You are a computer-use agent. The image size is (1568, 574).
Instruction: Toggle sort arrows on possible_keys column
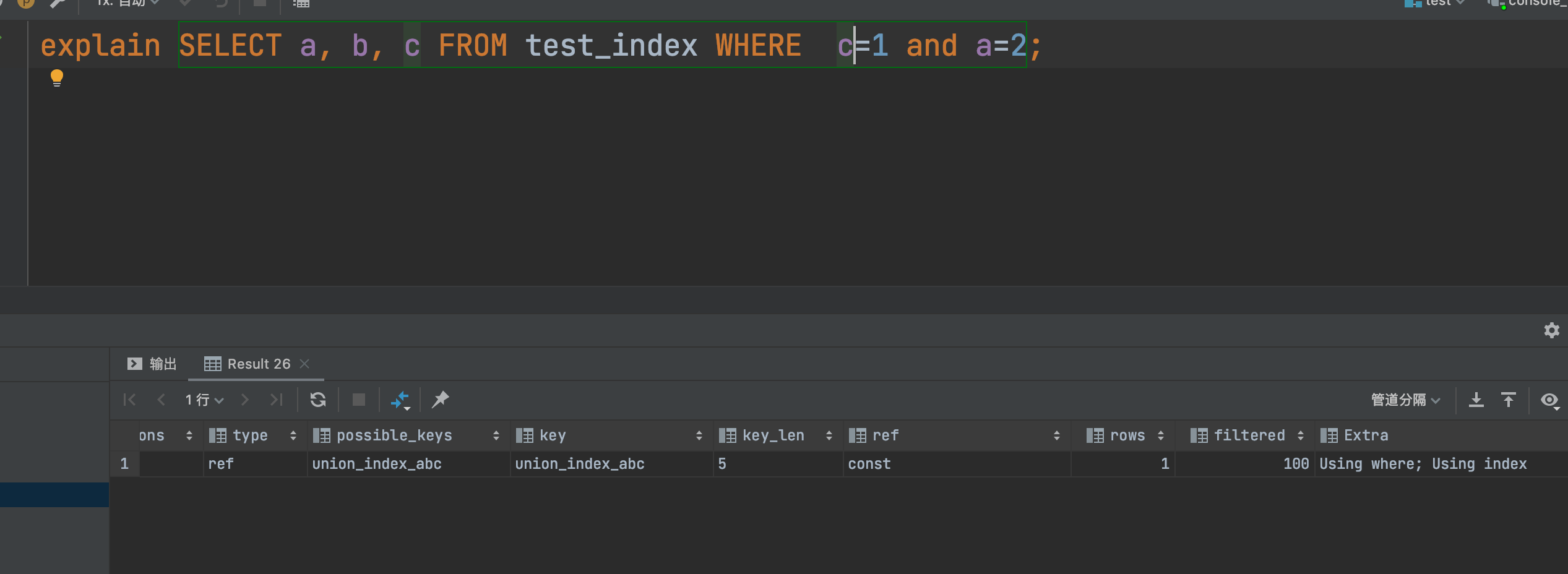point(496,435)
